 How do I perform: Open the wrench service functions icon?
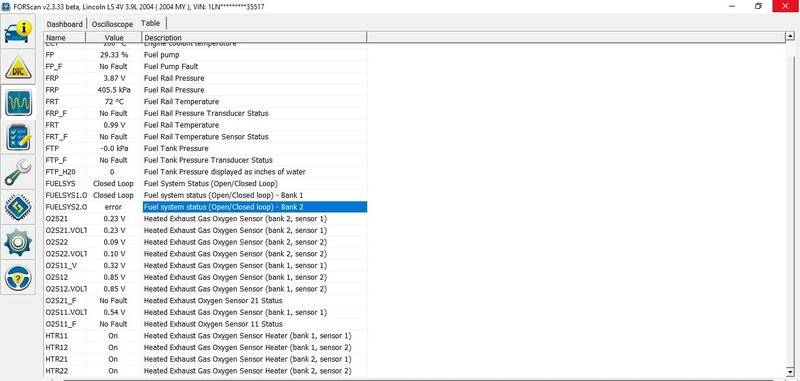coord(18,172)
